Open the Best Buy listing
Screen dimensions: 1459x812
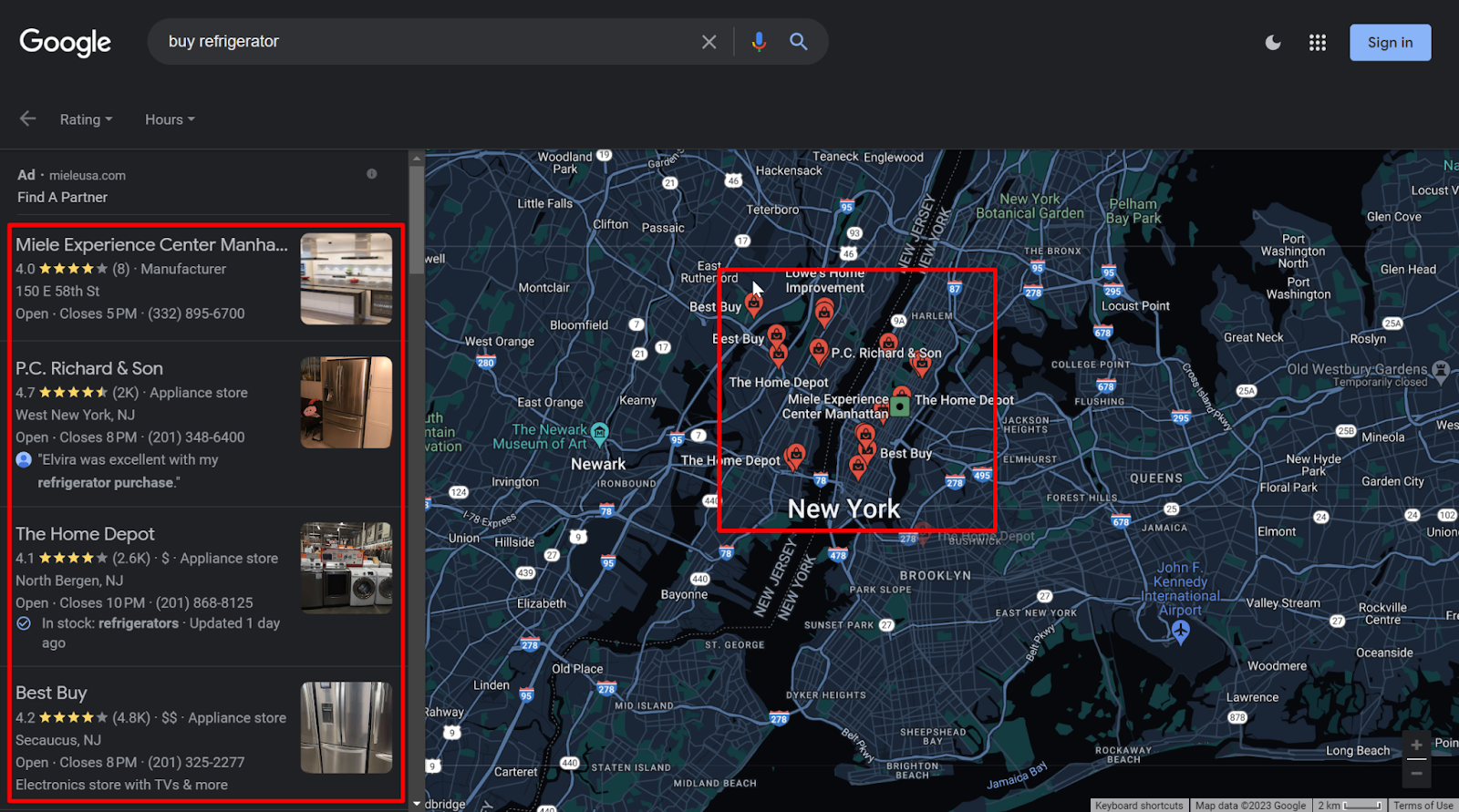51,693
